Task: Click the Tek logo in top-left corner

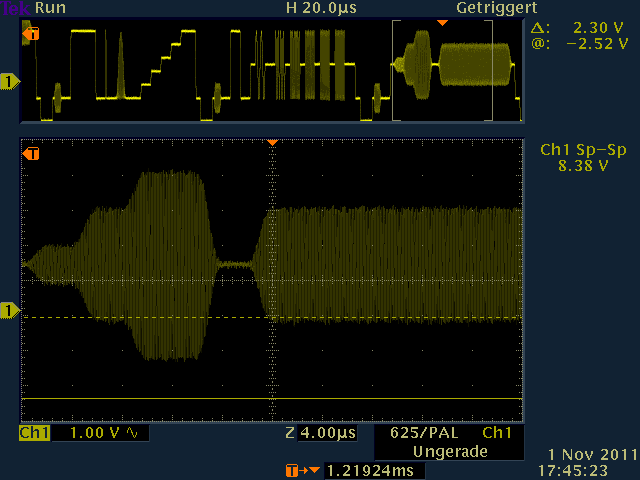Action: click(16, 7)
